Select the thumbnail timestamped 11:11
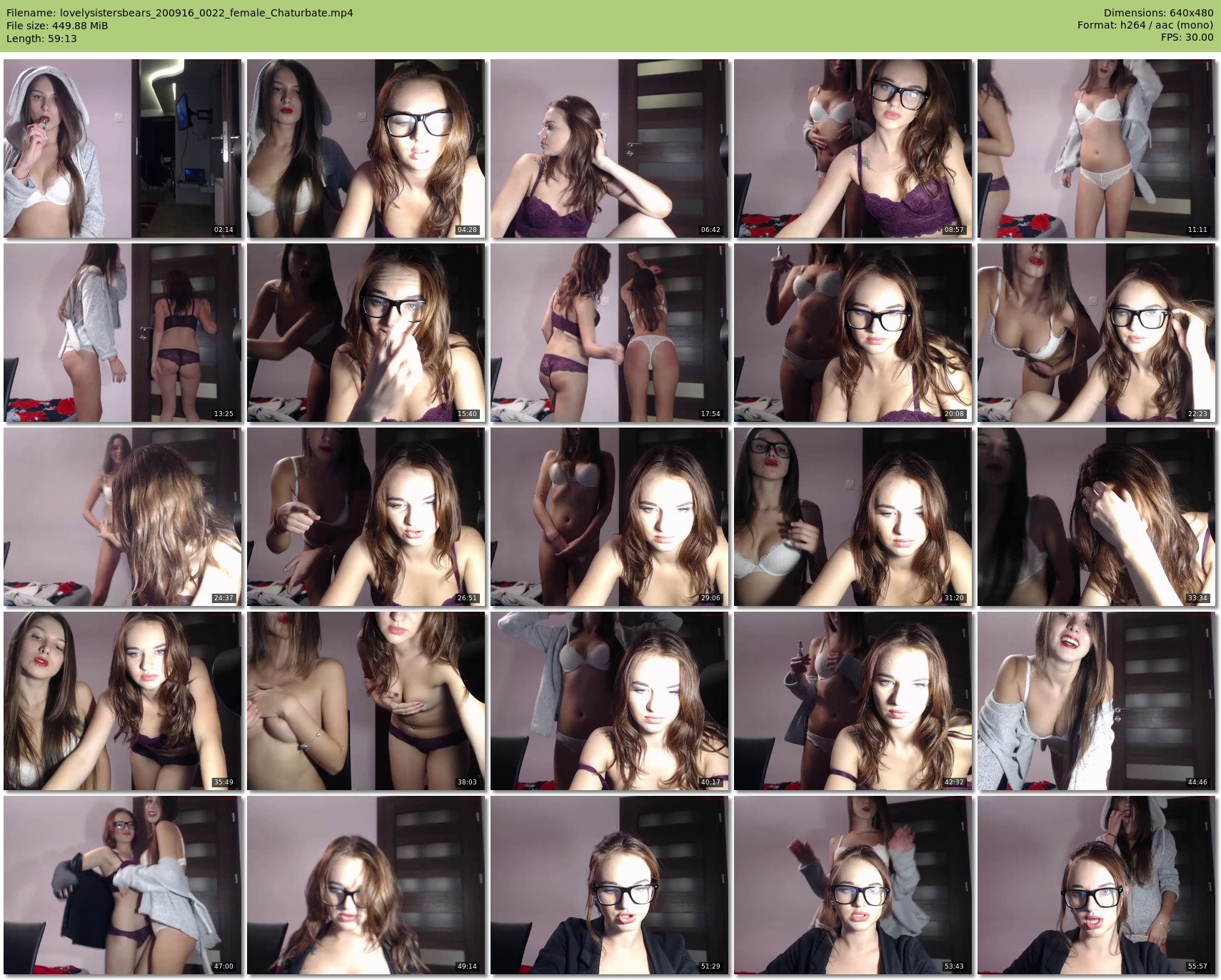1221x980 pixels. [1096, 148]
